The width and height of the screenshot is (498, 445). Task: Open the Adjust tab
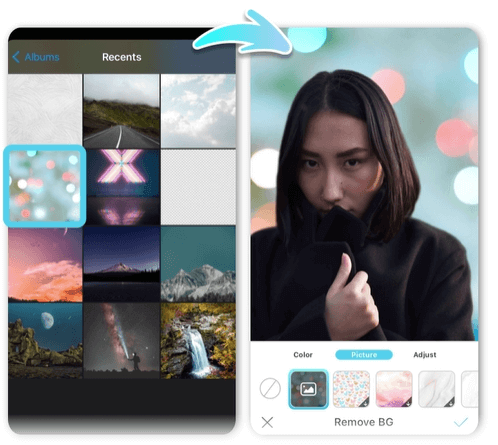(x=425, y=355)
